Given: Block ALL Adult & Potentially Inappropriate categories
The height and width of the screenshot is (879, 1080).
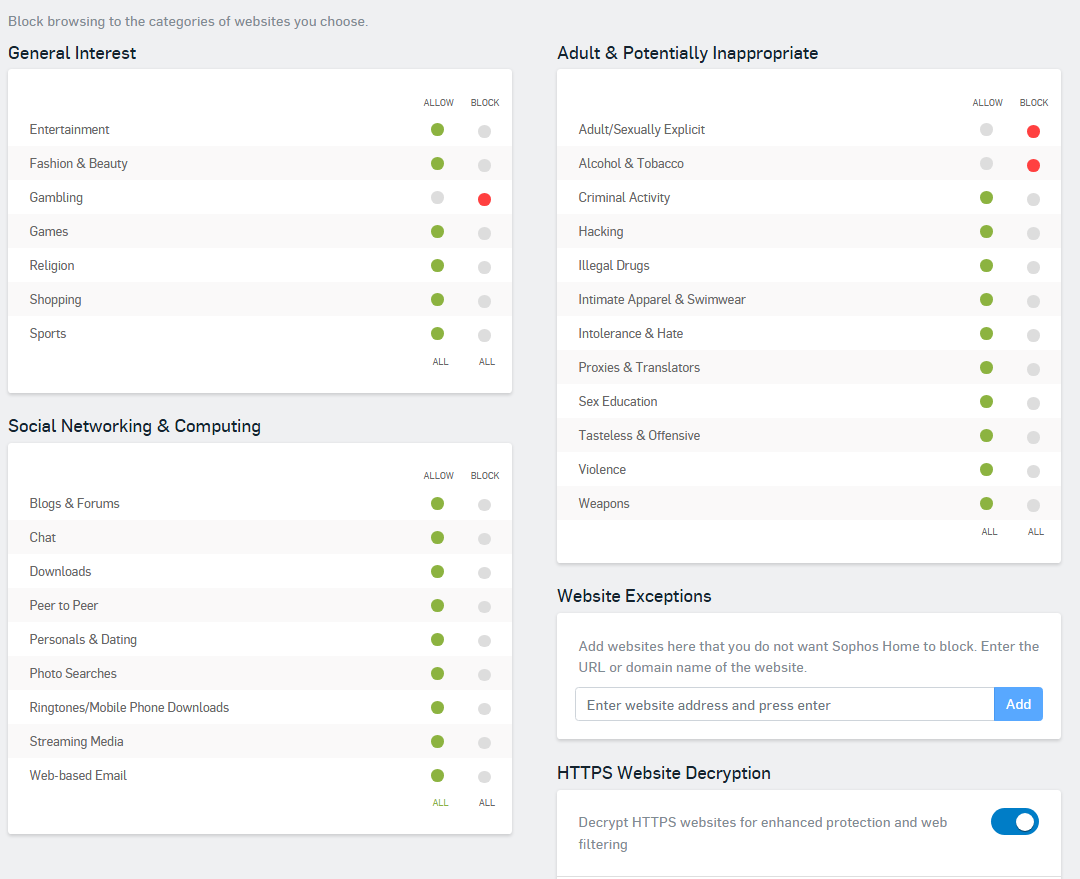Looking at the screenshot, I should (x=1036, y=532).
